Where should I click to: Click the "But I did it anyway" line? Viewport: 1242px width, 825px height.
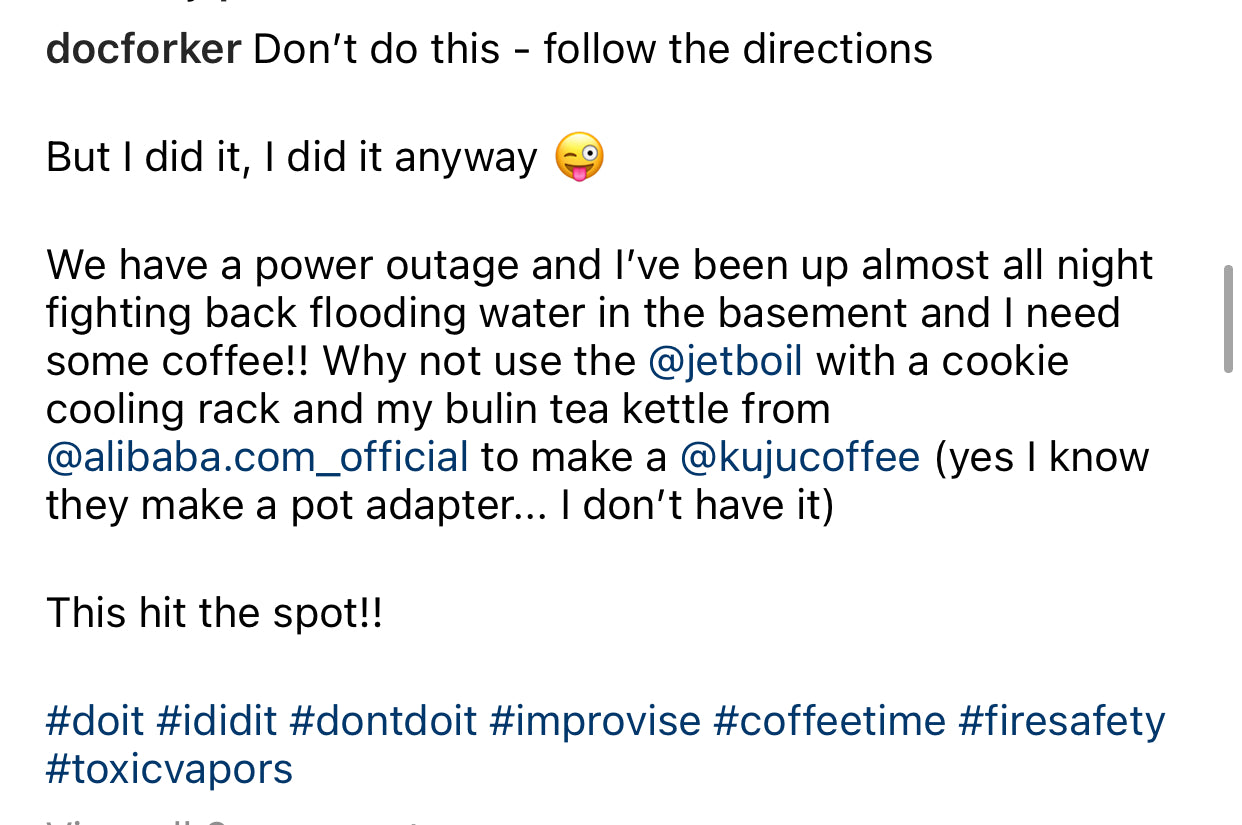(x=291, y=158)
